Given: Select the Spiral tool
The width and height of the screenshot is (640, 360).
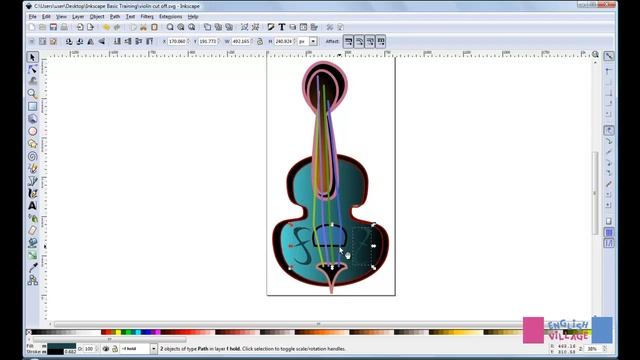Looking at the screenshot, I should coord(33,156).
